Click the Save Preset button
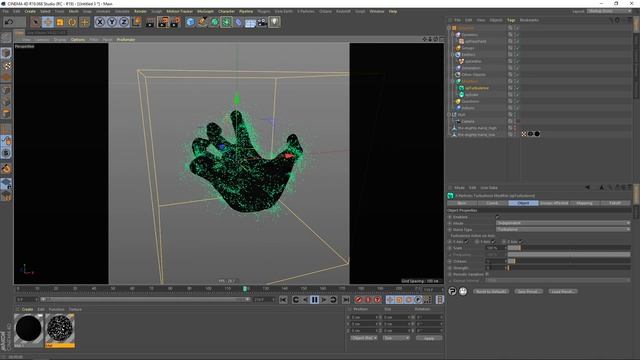Image resolution: width=640 pixels, height=360 pixels. tap(528, 291)
